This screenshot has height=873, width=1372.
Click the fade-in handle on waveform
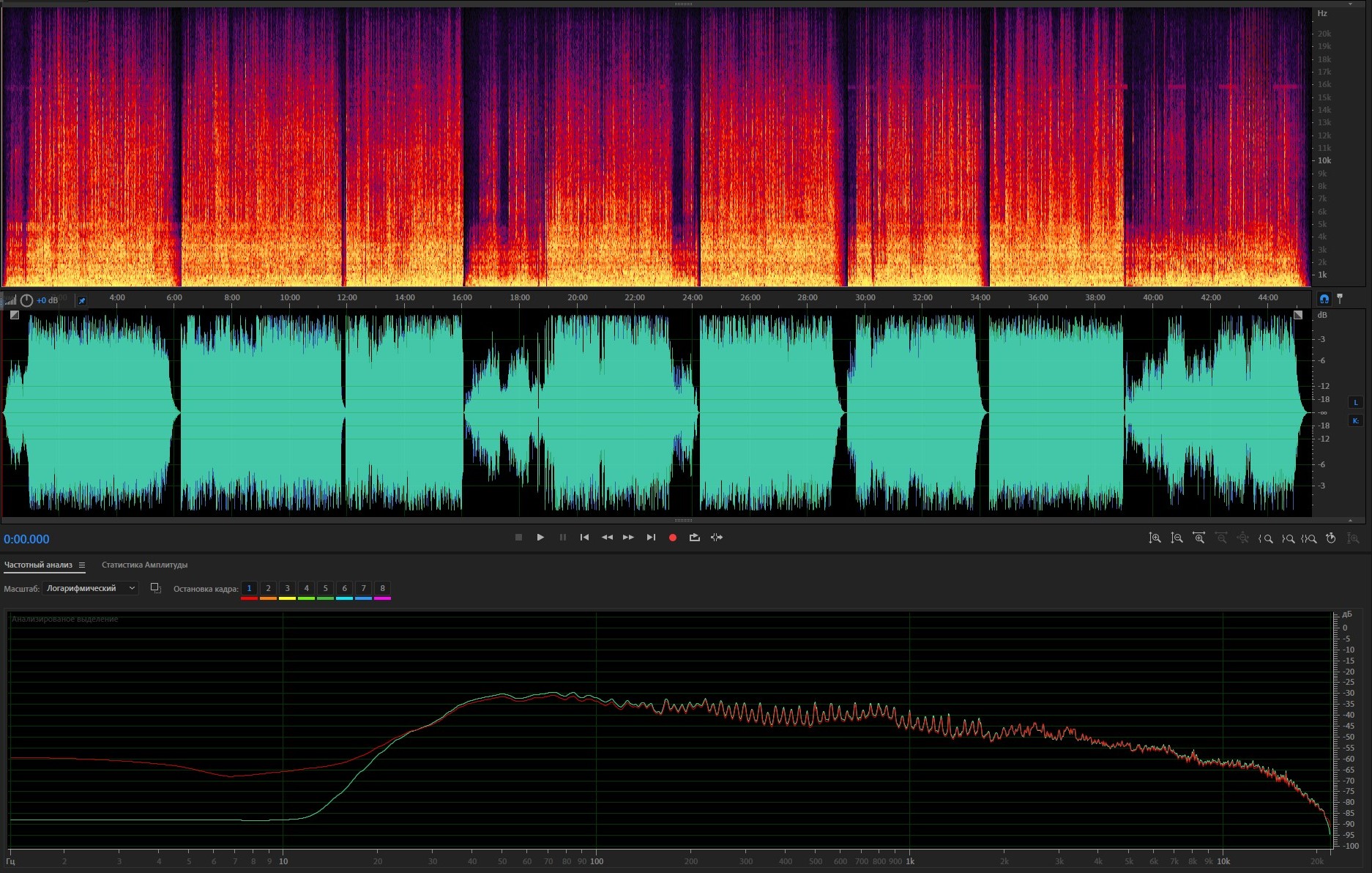click(x=15, y=315)
